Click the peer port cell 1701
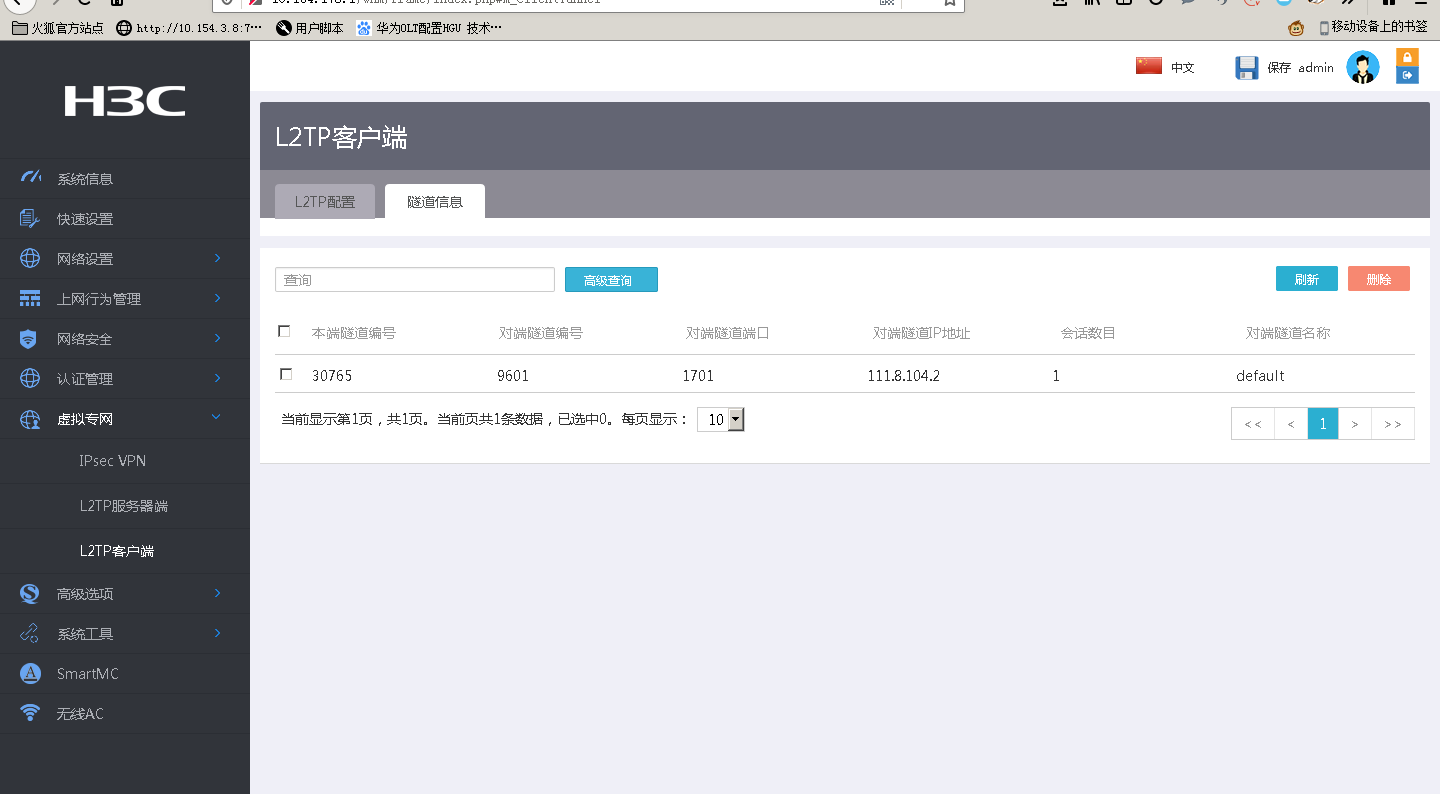The height and width of the screenshot is (794, 1440). pos(699,376)
